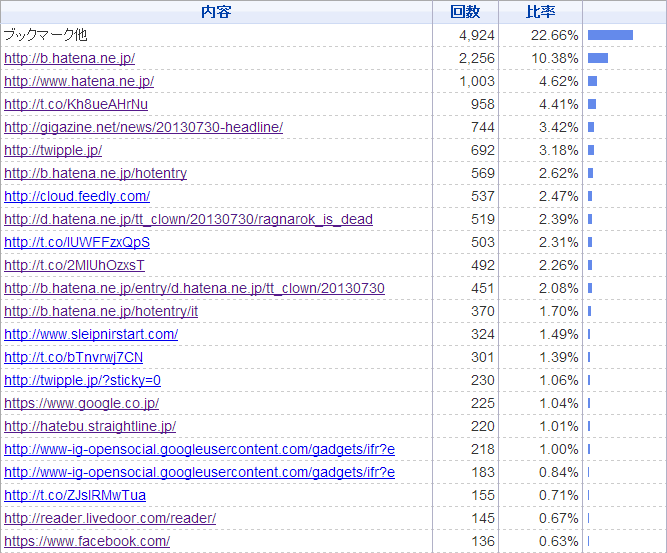
Task: Select the count value 958
Action: click(x=483, y=104)
